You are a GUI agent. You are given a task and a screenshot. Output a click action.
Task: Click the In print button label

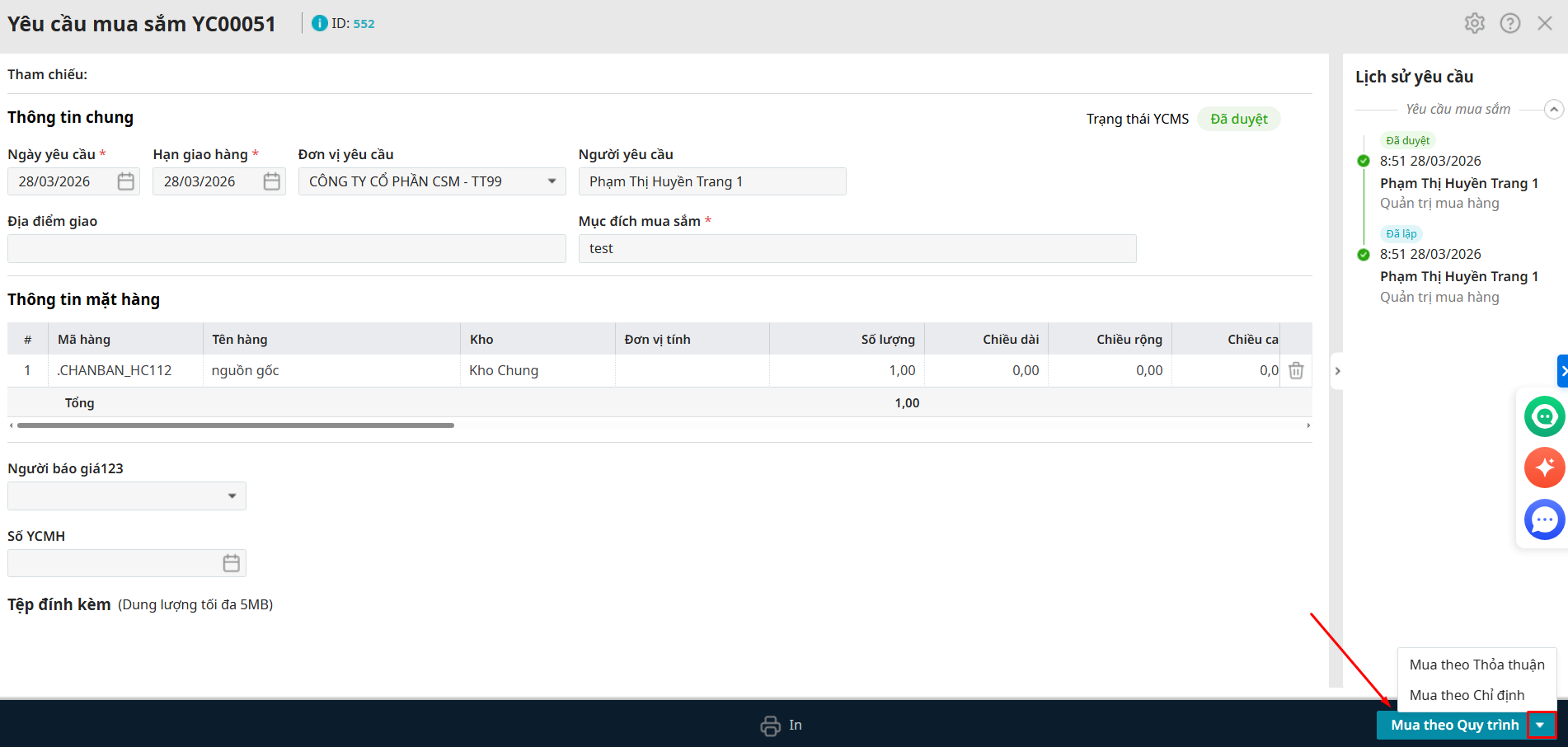[795, 725]
